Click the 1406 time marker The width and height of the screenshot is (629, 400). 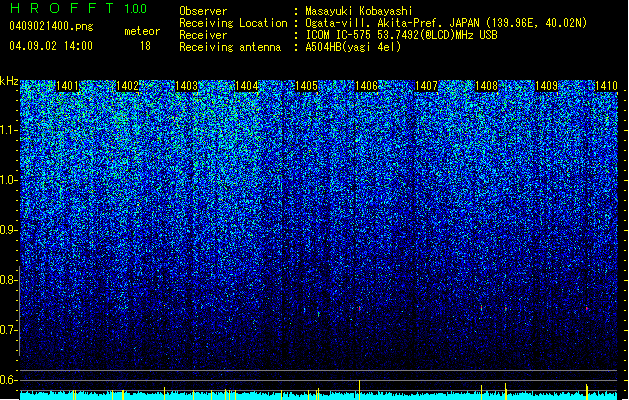pos(366,86)
